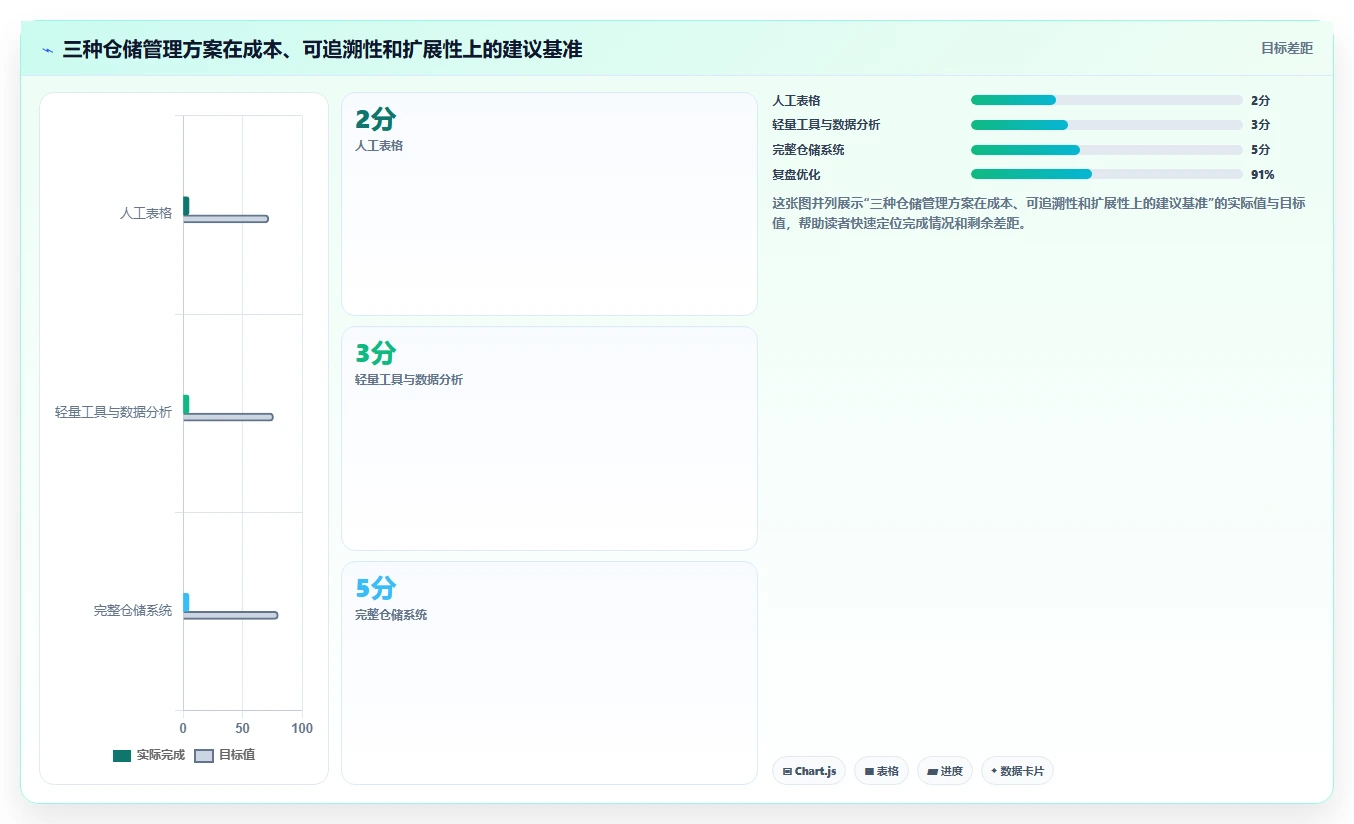Click the 轻量工具与数据分析 progress bar
The height and width of the screenshot is (824, 1354).
[x=1106, y=125]
